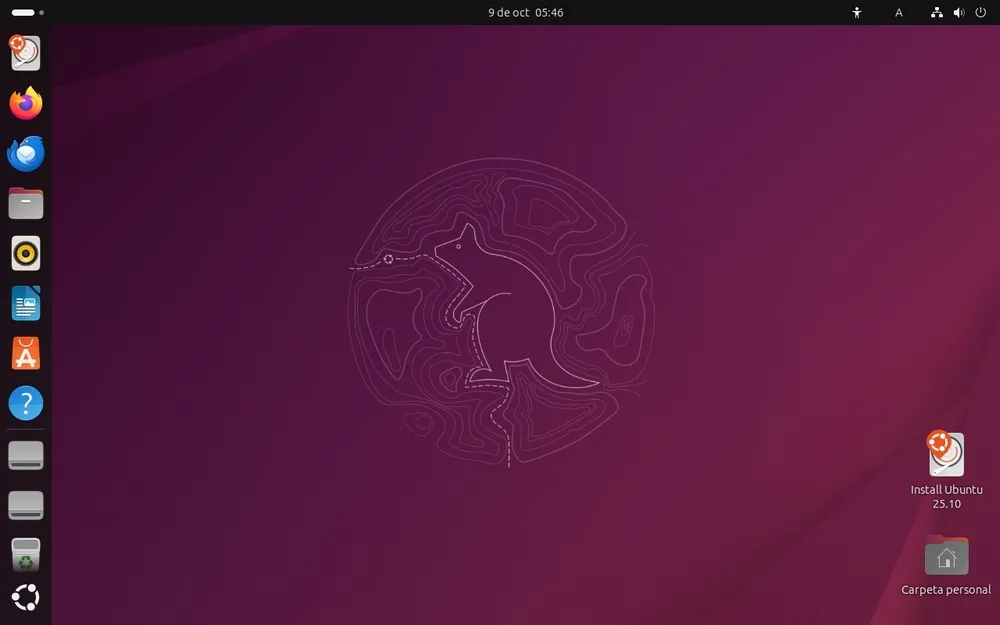Open the first disk drive in the dock
Screen dimensions: 1000x625
(25, 455)
